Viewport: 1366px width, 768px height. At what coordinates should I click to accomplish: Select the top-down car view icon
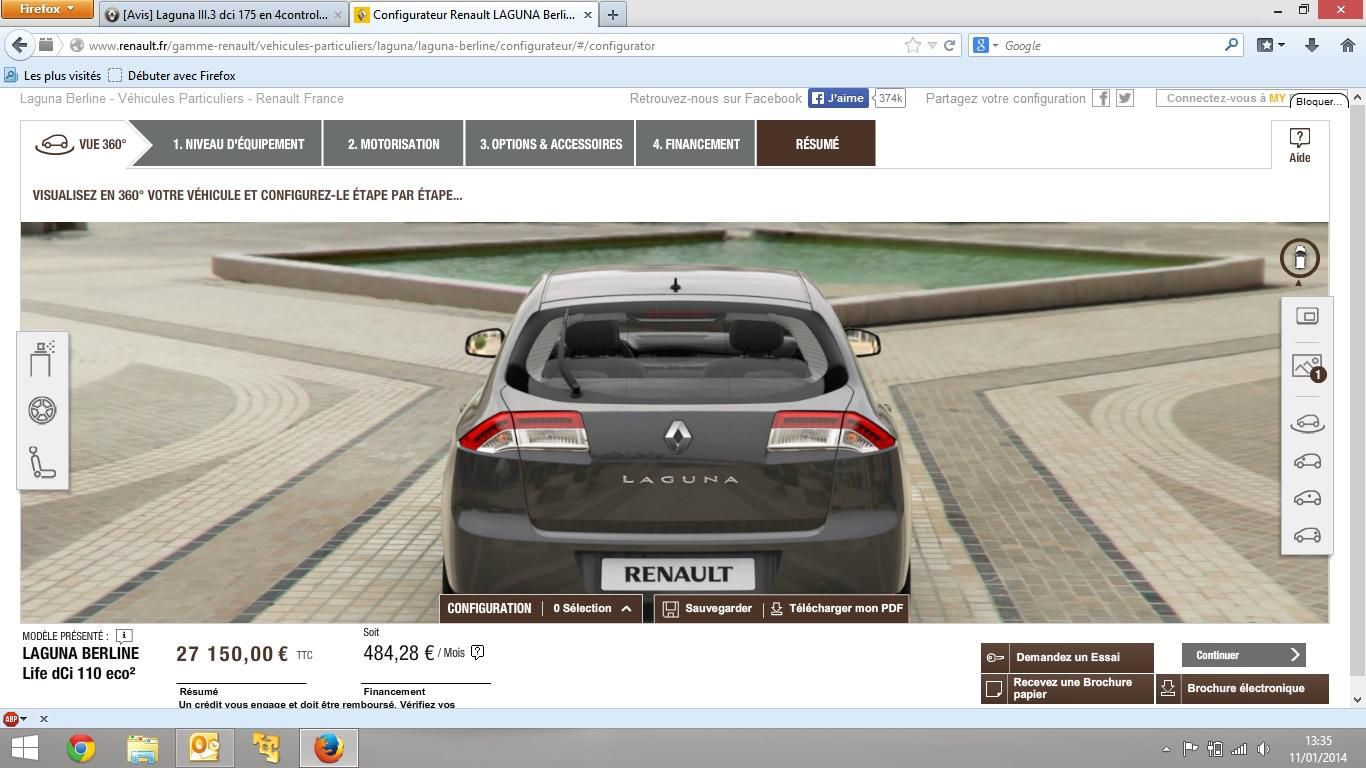(1300, 258)
